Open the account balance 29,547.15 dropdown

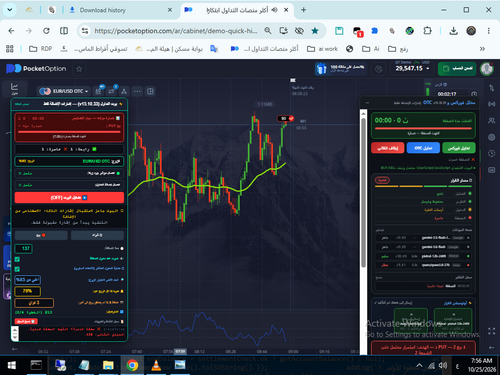pos(412,68)
